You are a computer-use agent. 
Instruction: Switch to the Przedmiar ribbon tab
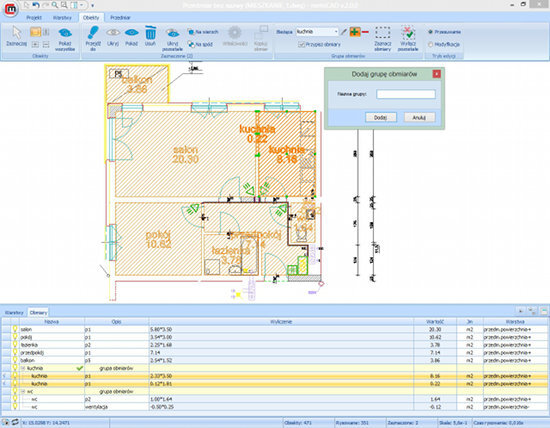pyautogui.click(x=120, y=18)
